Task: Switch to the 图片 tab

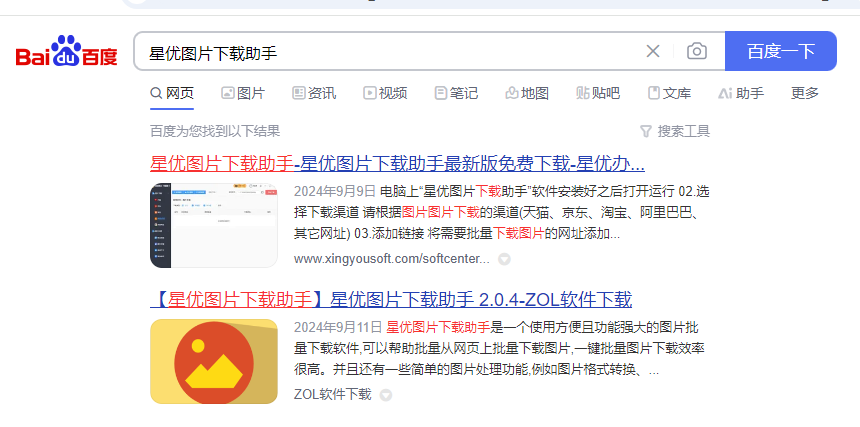Action: click(243, 93)
